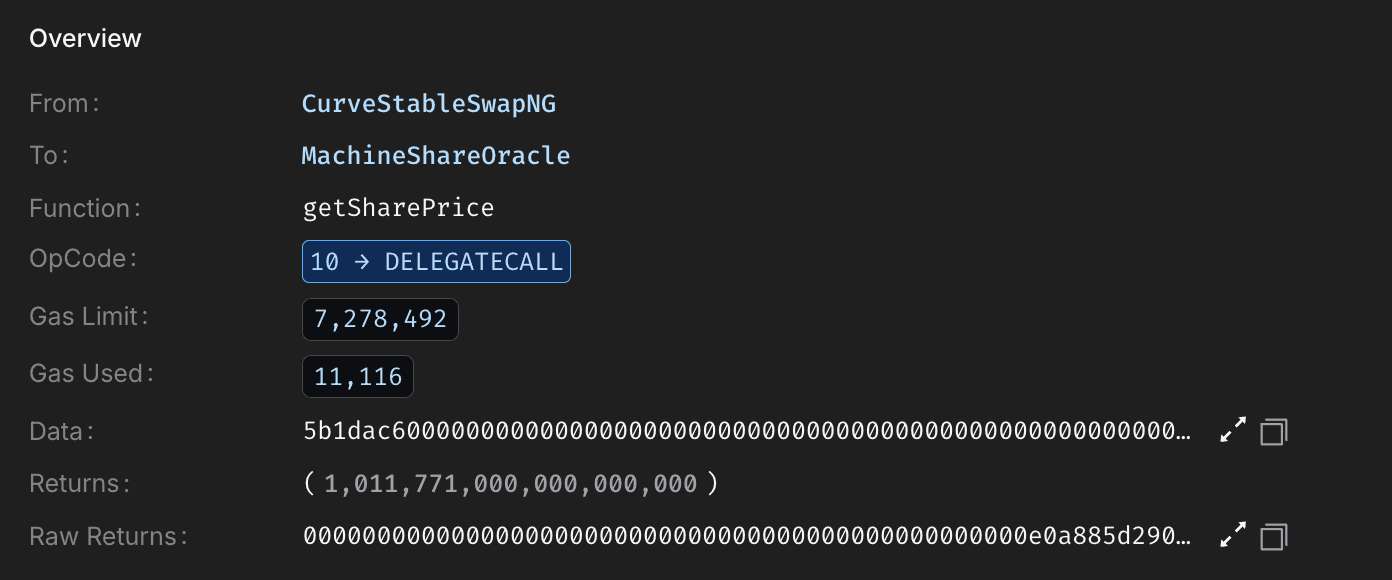The width and height of the screenshot is (1392, 580).
Task: Open the CurveStableSwapNG contract link
Action: [429, 103]
